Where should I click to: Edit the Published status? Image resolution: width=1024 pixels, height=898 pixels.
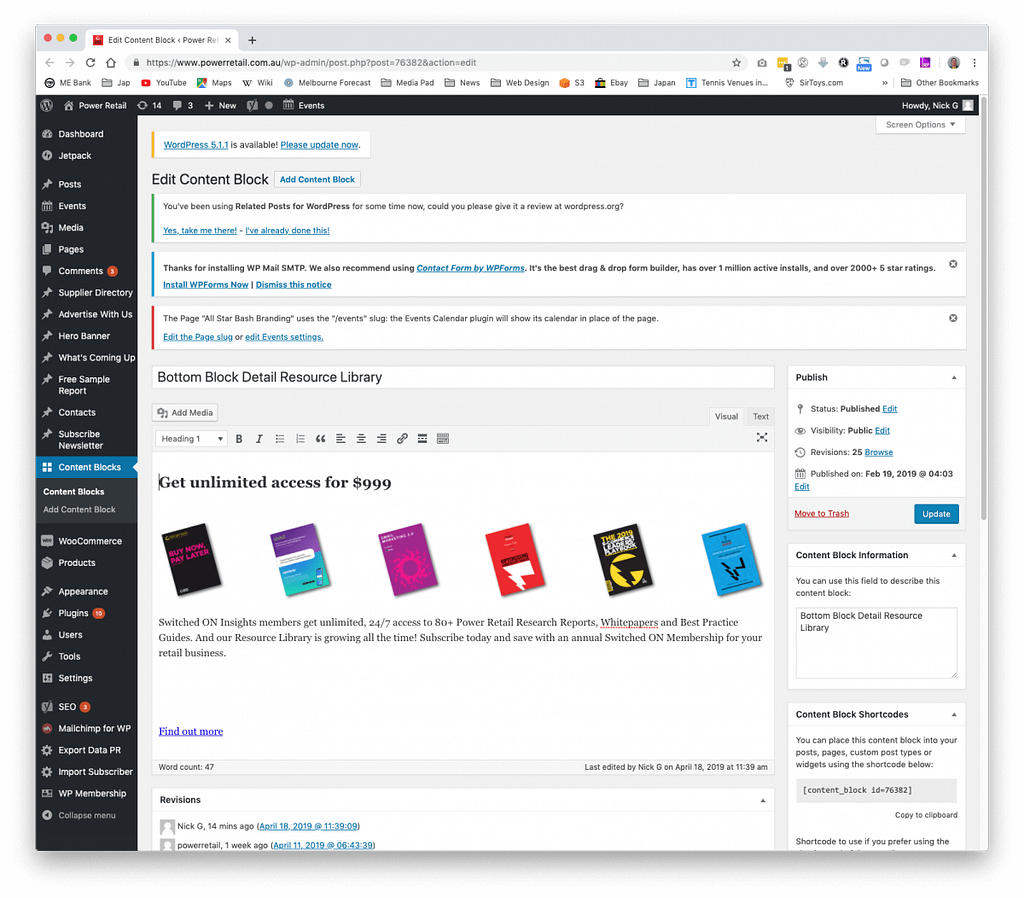pos(889,409)
